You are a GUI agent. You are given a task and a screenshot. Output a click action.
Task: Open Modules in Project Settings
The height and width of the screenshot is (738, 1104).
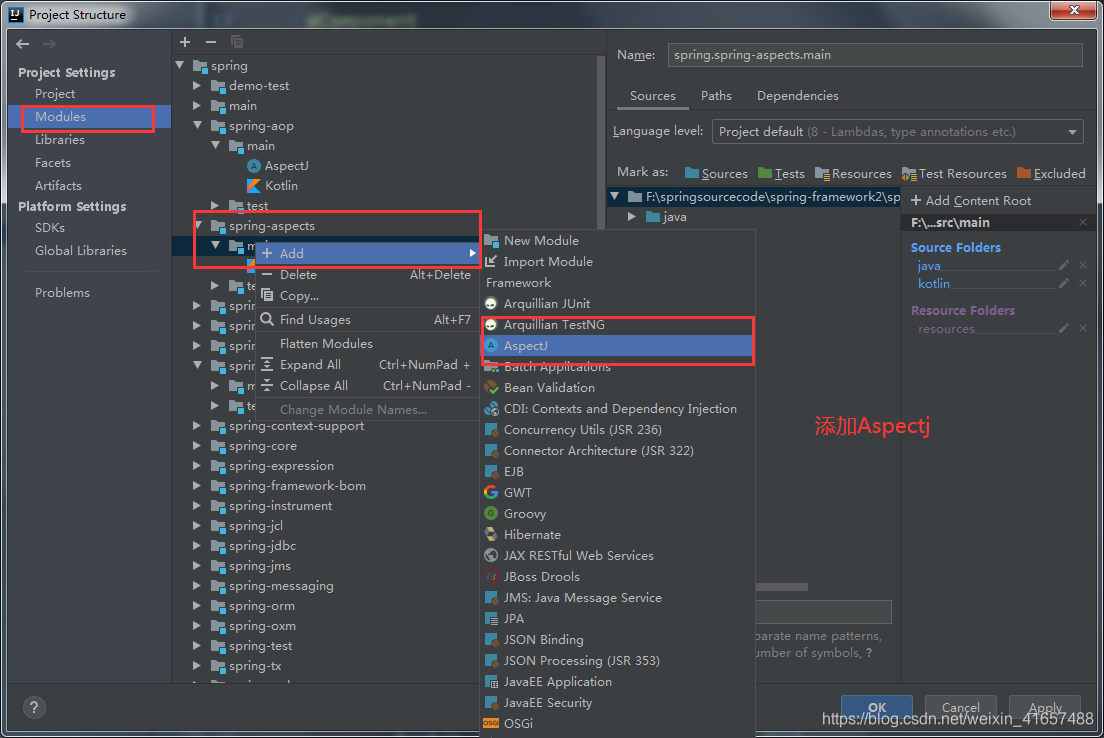(89, 117)
